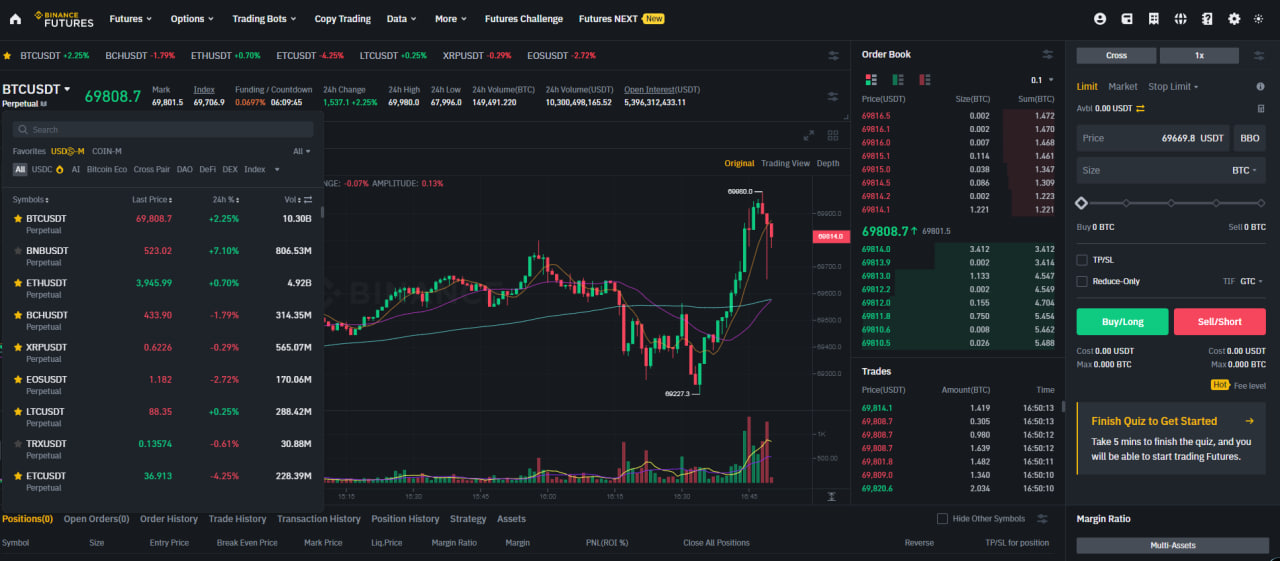1280x561 pixels.
Task: Open the 1x leverage button
Action: click(x=1199, y=56)
